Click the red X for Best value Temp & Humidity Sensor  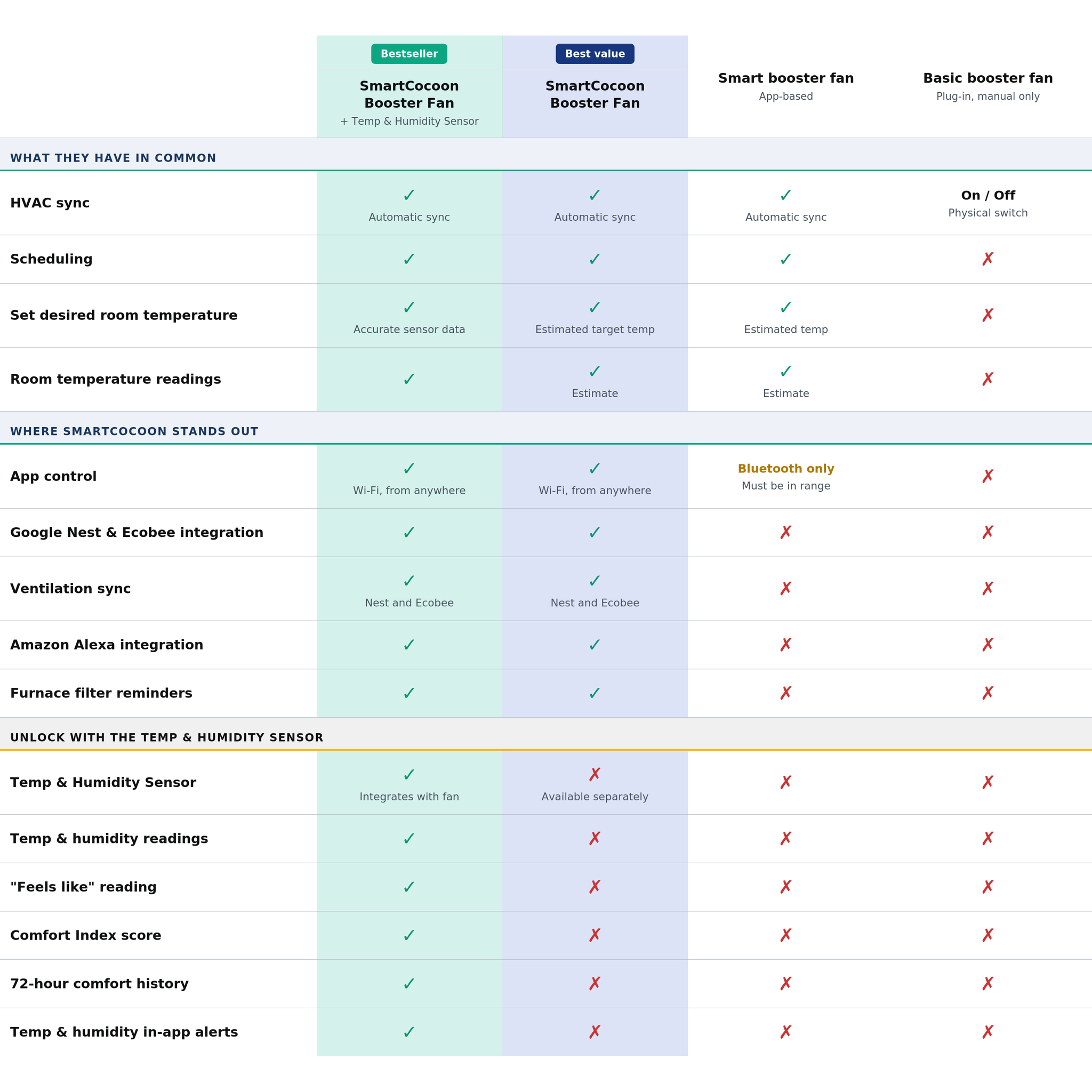click(595, 774)
